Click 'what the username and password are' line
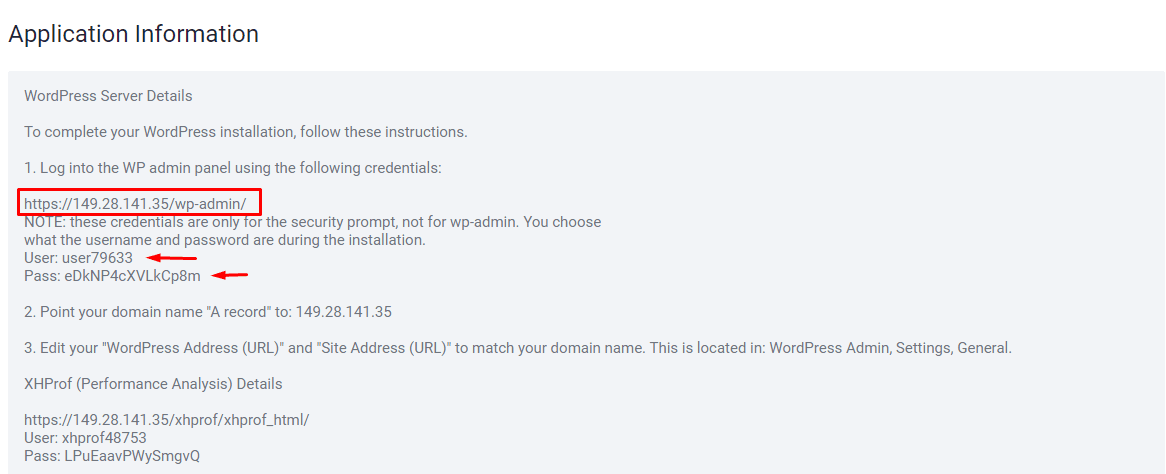The width and height of the screenshot is (1166, 474). pyautogui.click(x=225, y=240)
